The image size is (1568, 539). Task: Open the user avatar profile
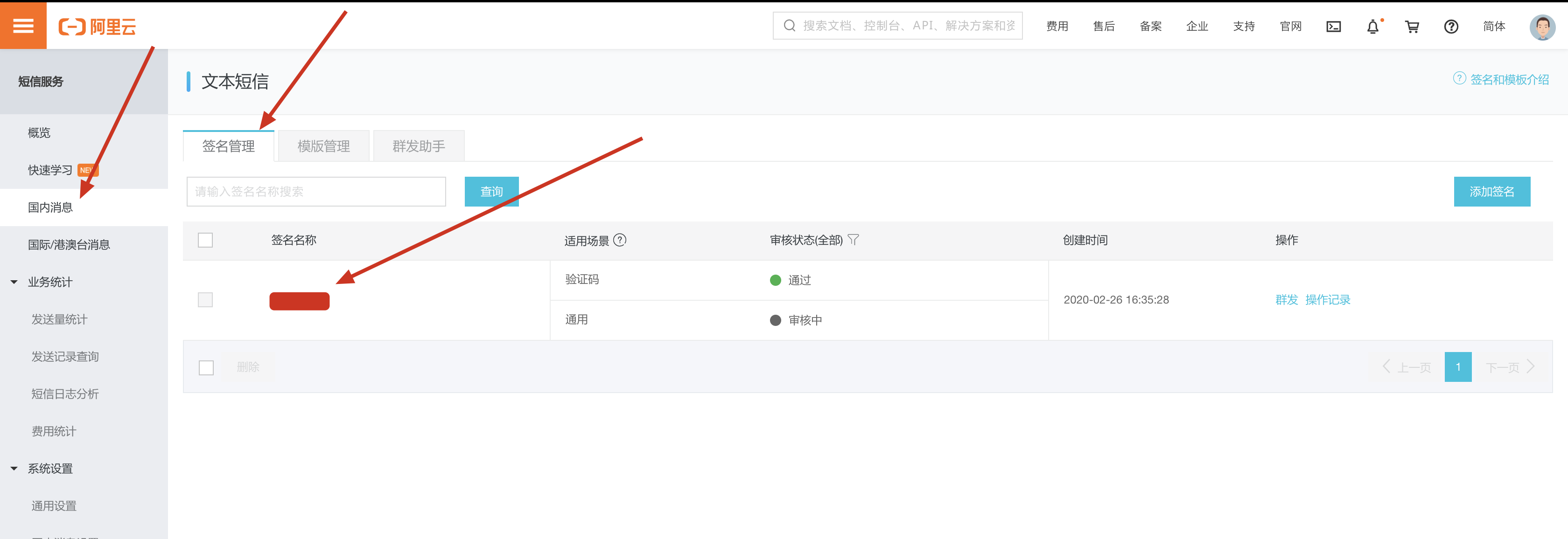1542,27
